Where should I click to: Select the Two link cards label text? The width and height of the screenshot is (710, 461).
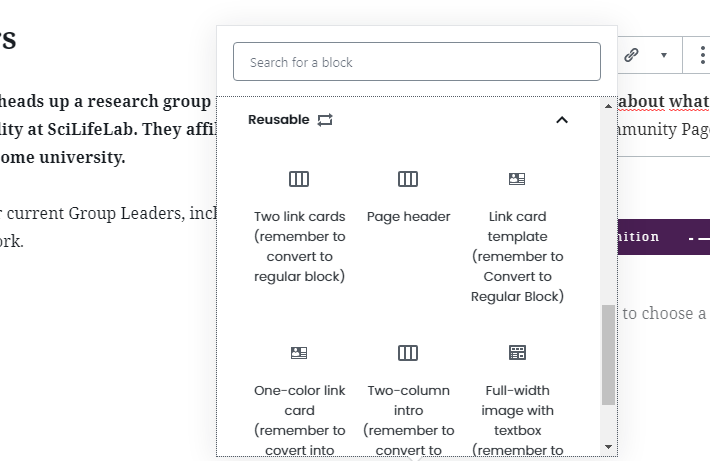pyautogui.click(x=299, y=246)
